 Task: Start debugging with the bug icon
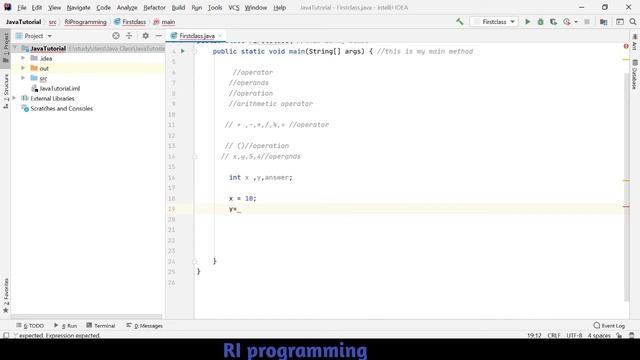540,22
